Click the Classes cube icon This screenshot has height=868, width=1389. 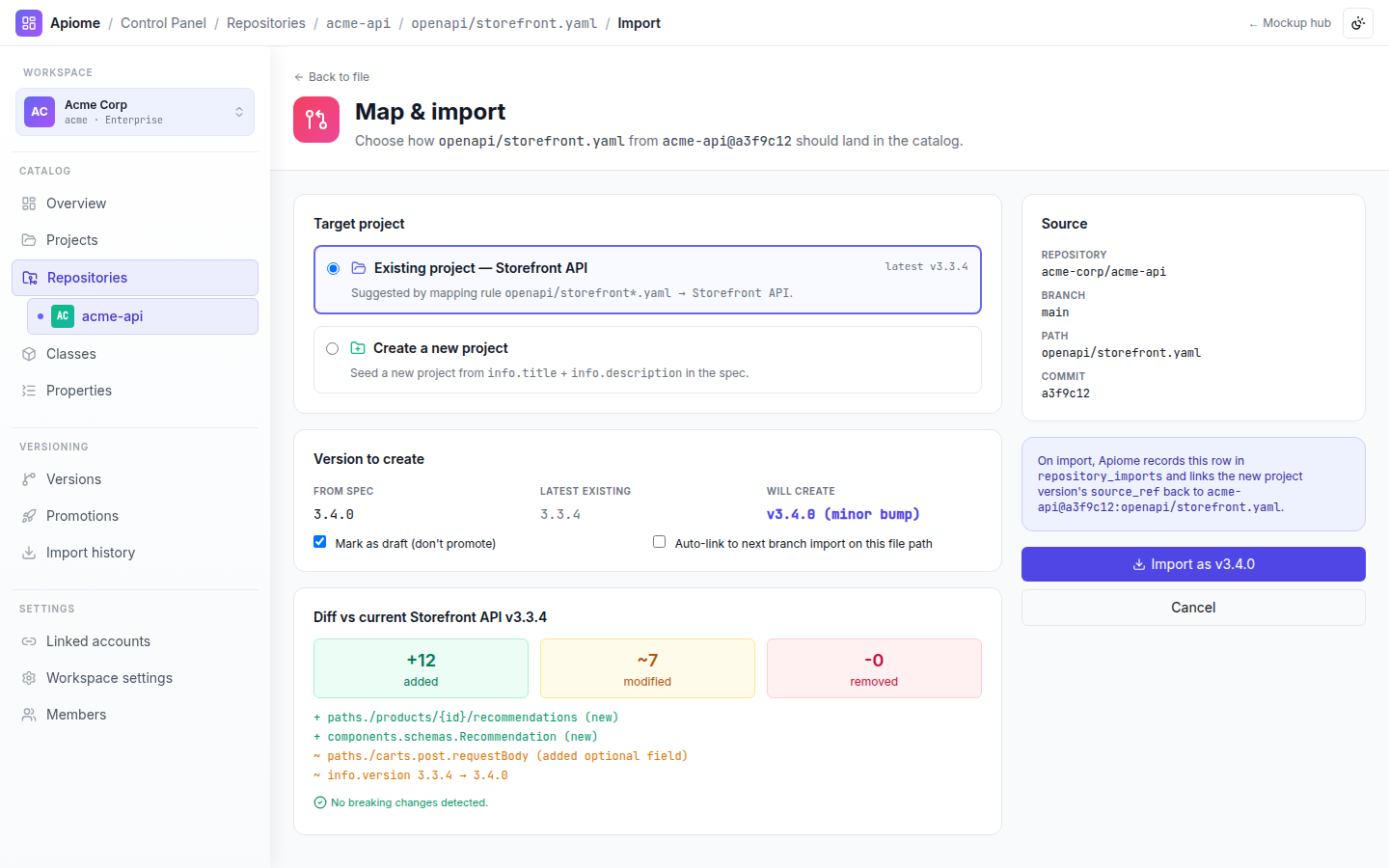click(29, 354)
